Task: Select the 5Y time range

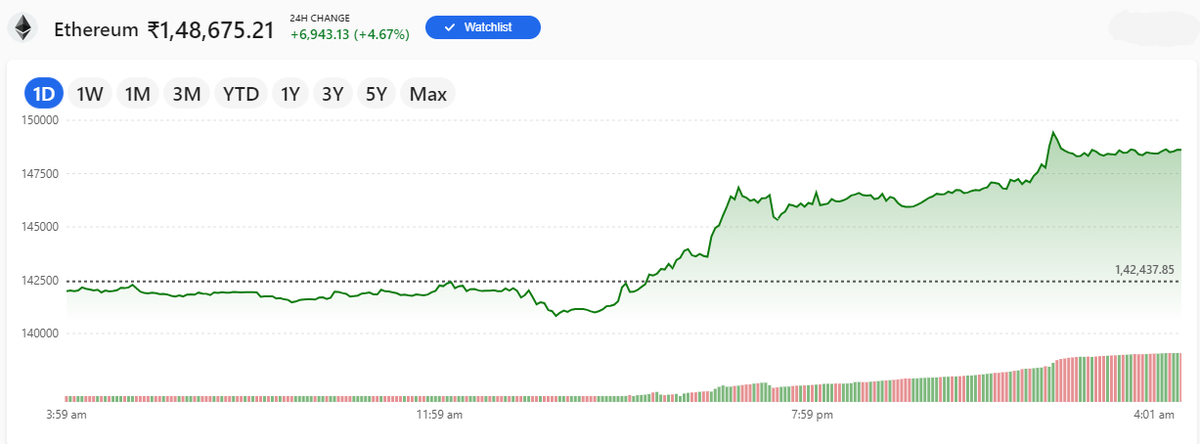Action: (x=376, y=94)
